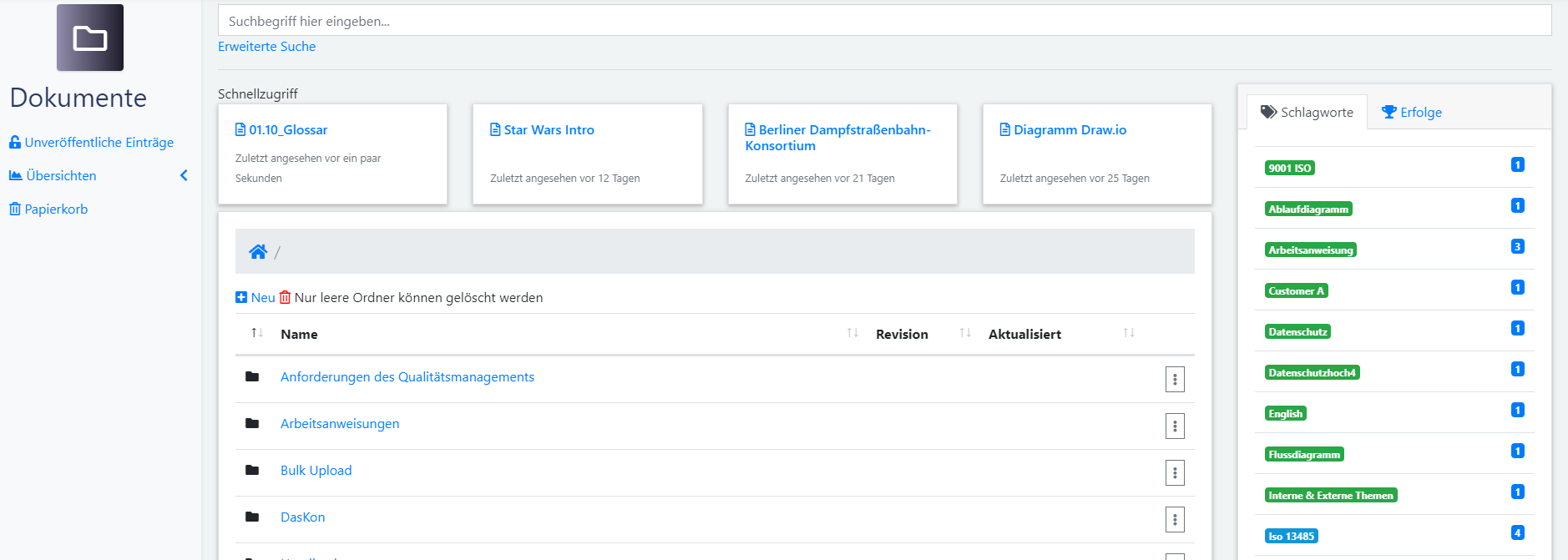
Task: Select the Ablaufdiagramm tag
Action: 1308,209
